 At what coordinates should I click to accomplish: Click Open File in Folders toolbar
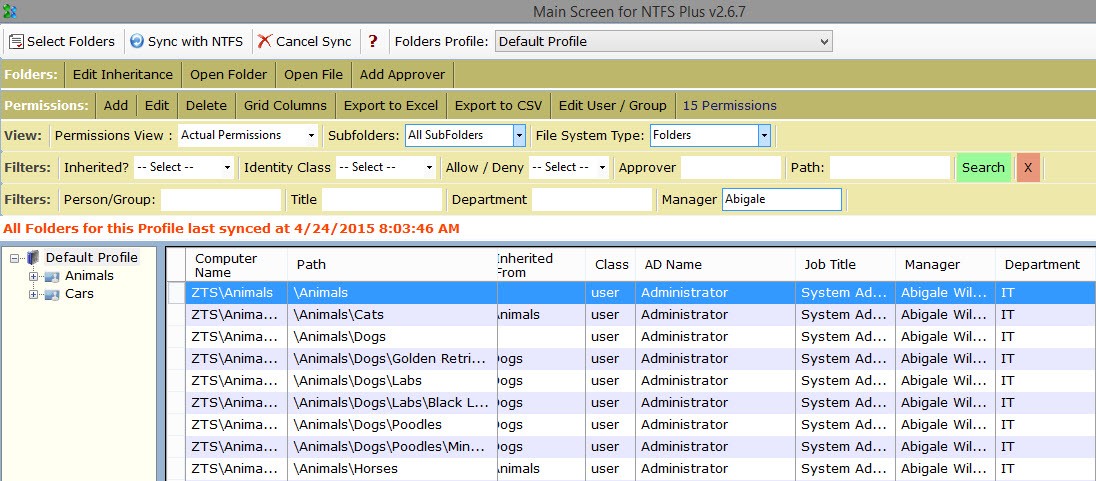313,74
